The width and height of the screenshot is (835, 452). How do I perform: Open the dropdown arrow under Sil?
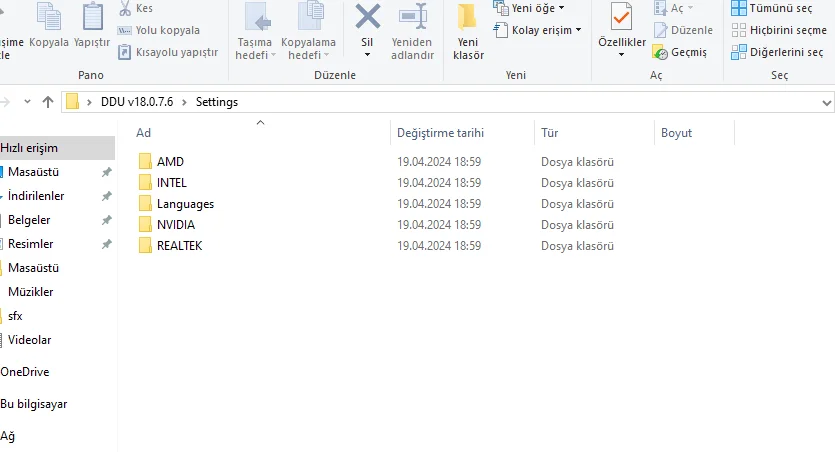367,55
